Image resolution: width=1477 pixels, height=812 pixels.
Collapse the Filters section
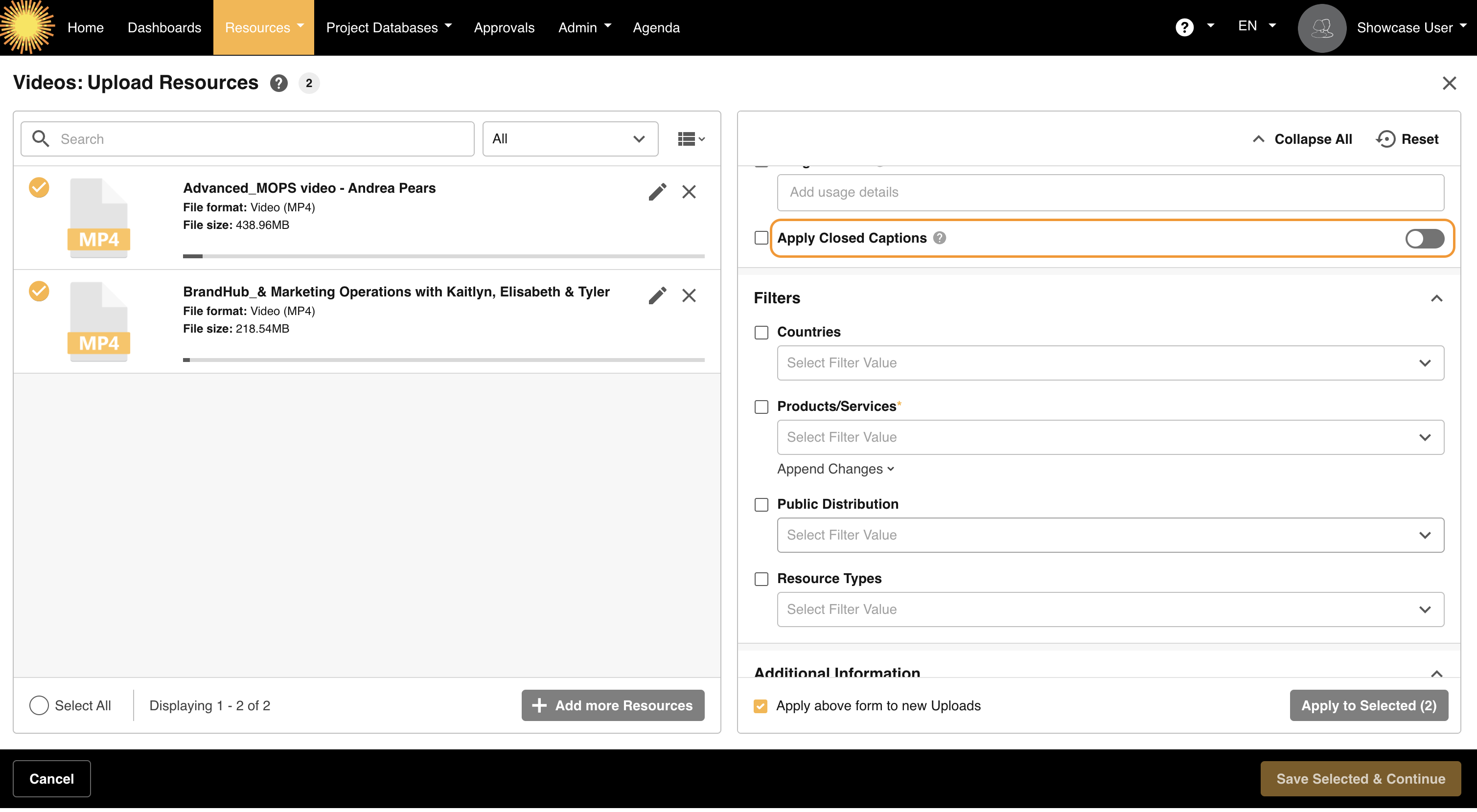[x=1436, y=298]
